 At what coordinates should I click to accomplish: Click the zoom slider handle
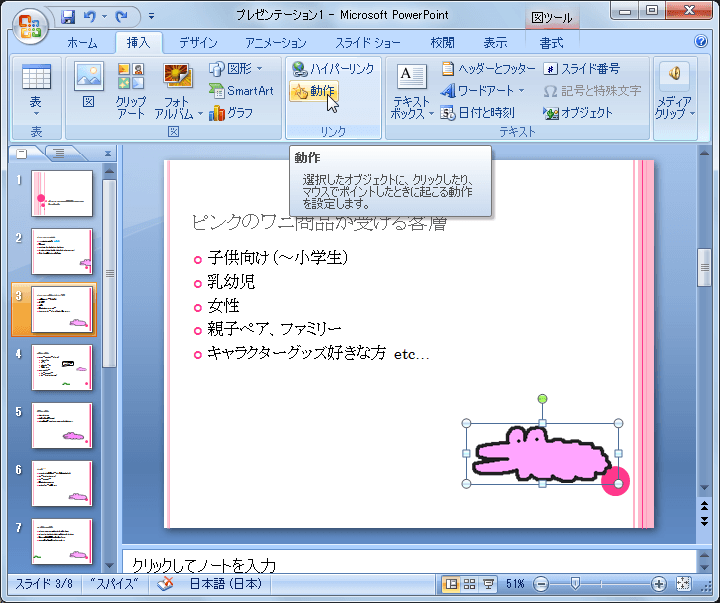pyautogui.click(x=574, y=584)
